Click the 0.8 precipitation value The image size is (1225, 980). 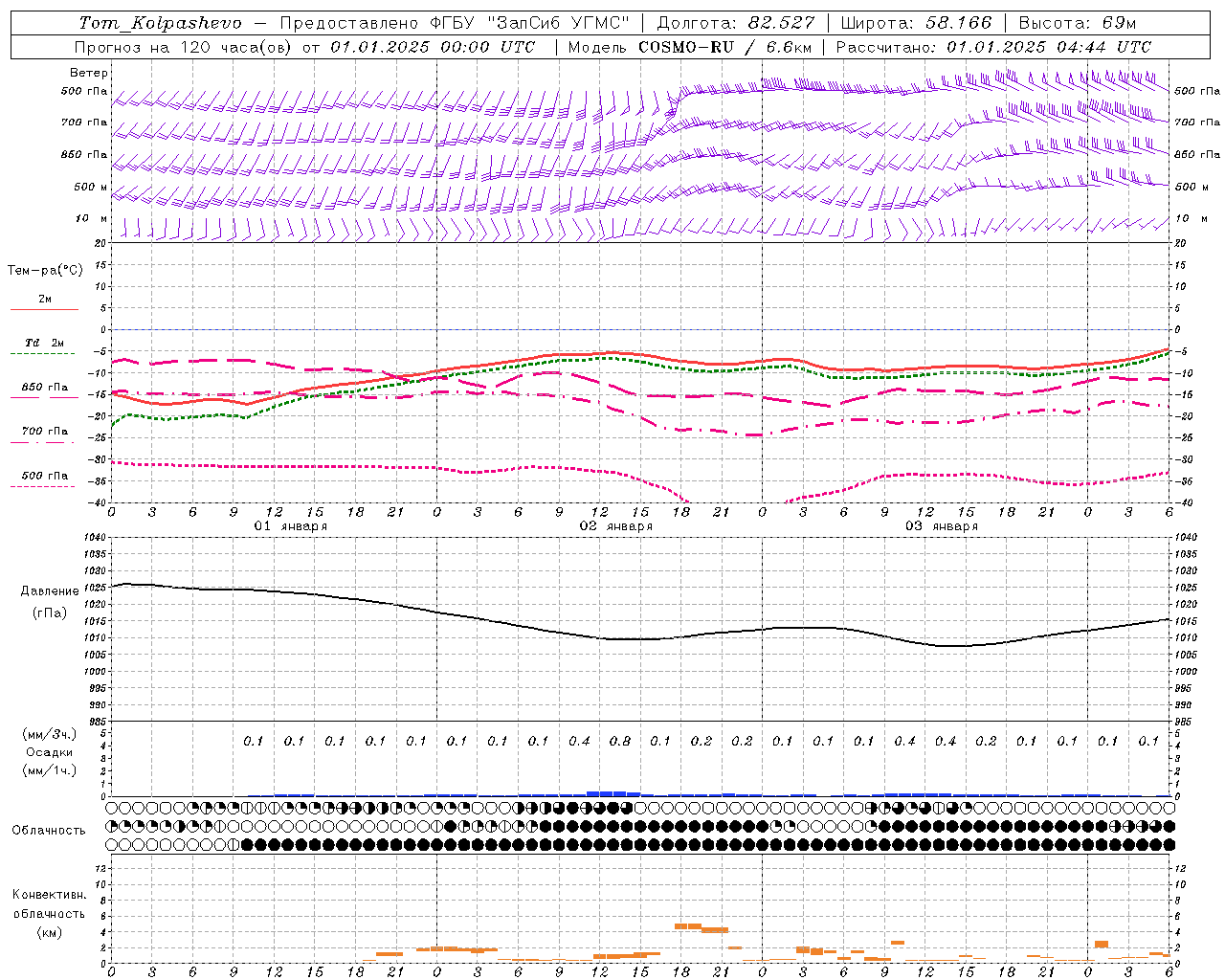pyautogui.click(x=620, y=741)
